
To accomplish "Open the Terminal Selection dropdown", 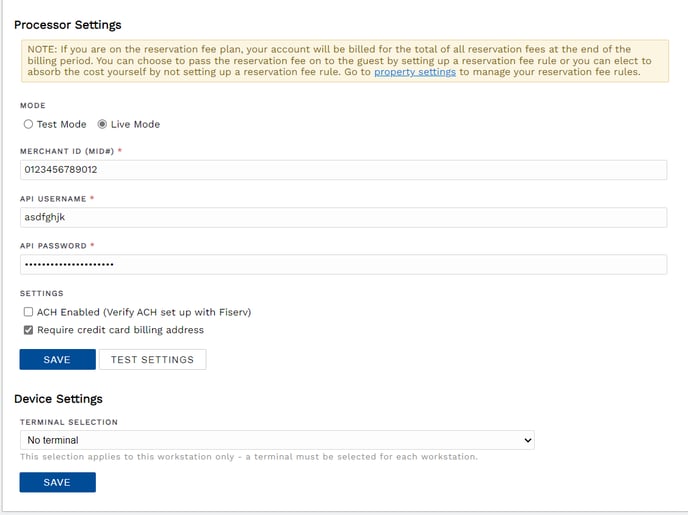I will pos(277,440).
